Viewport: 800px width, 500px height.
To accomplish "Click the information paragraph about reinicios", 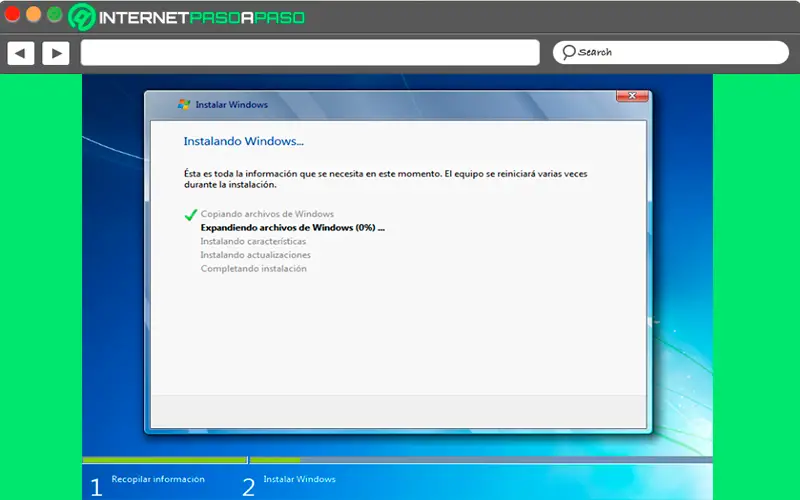I will [x=385, y=179].
